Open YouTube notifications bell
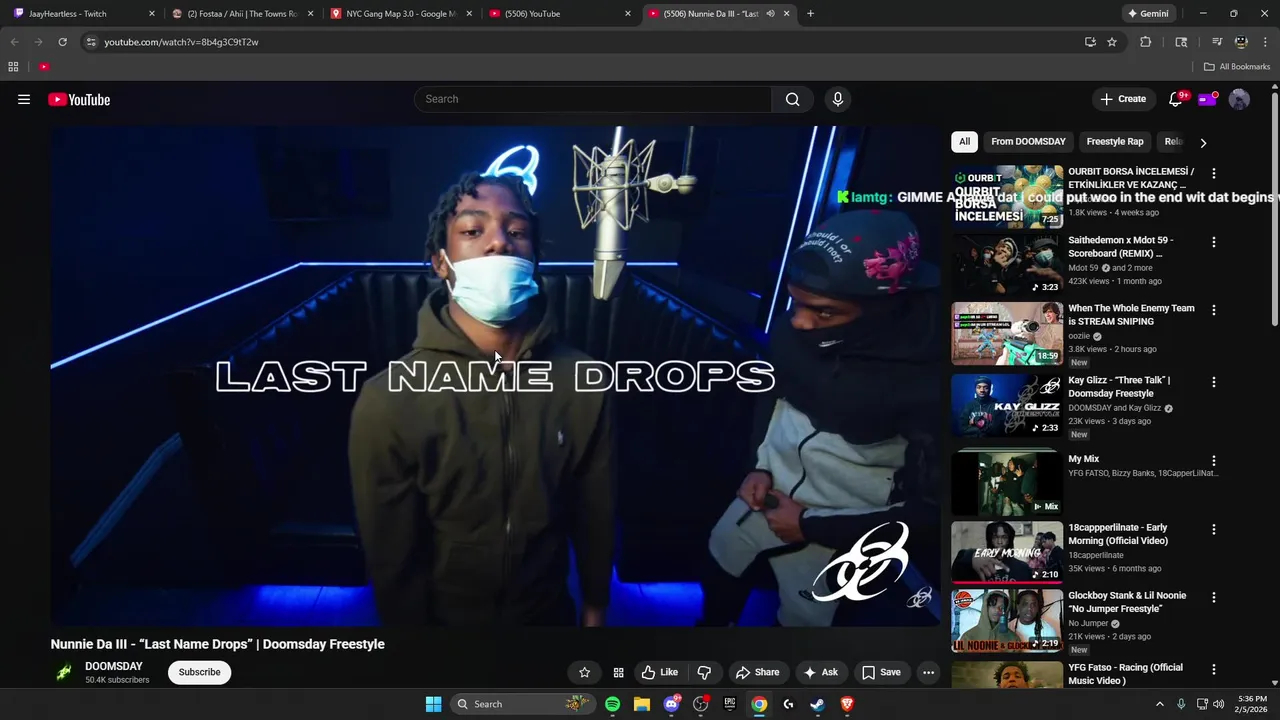This screenshot has height=720, width=1280. click(1176, 99)
